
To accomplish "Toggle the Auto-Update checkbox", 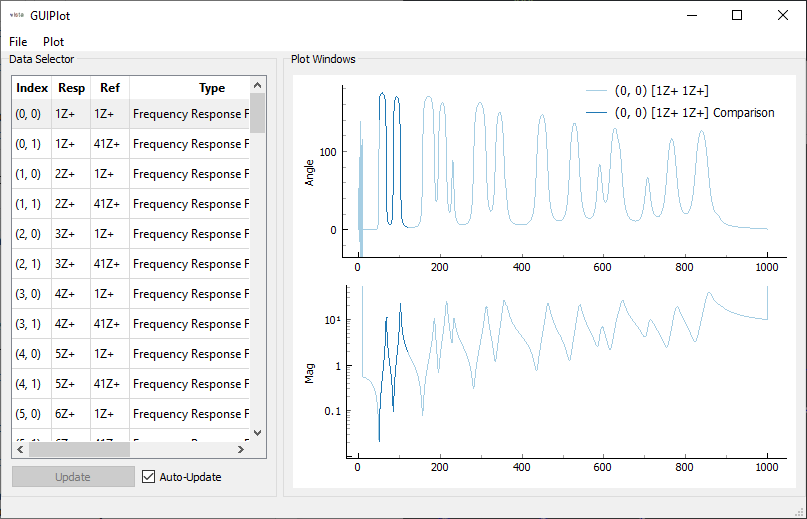I will 149,477.
